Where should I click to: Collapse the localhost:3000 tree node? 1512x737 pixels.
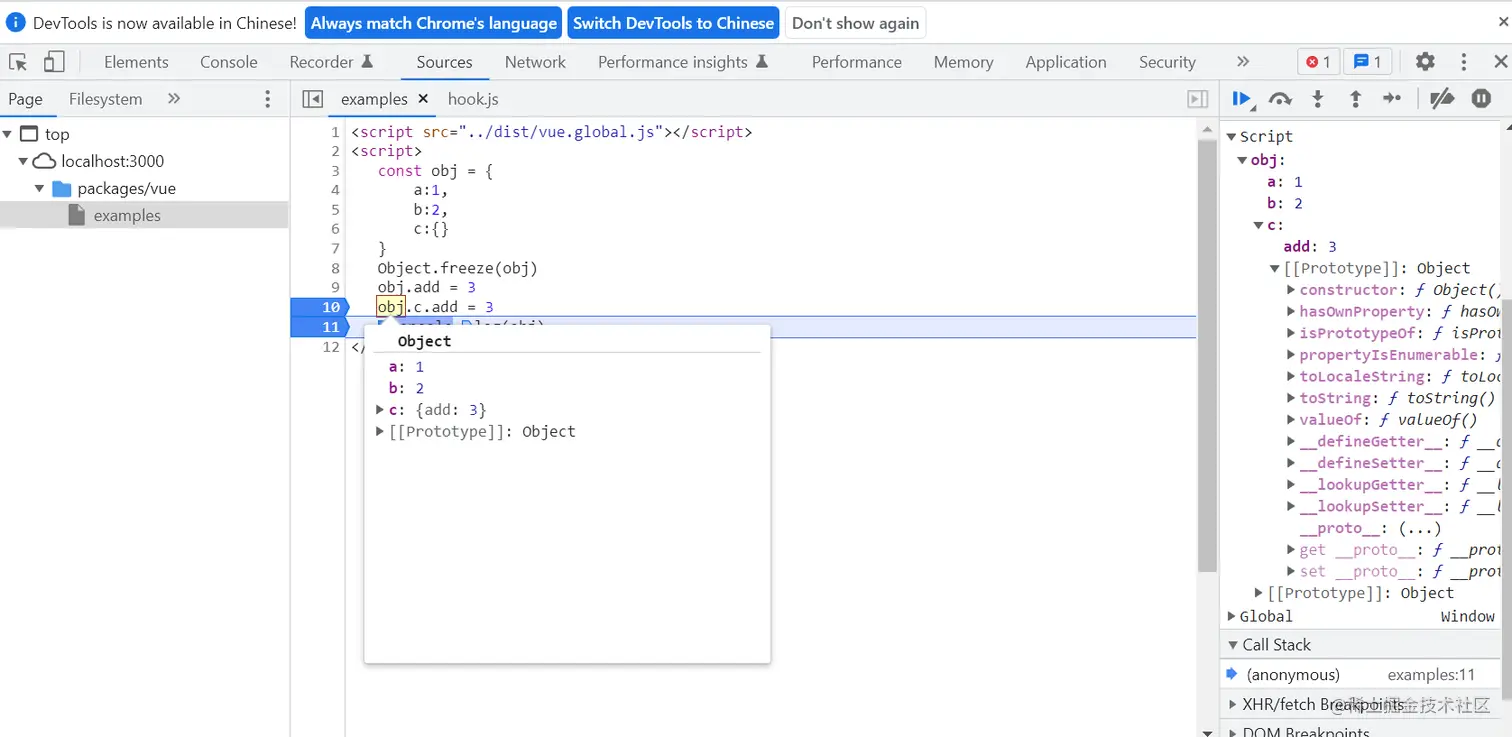click(x=24, y=161)
